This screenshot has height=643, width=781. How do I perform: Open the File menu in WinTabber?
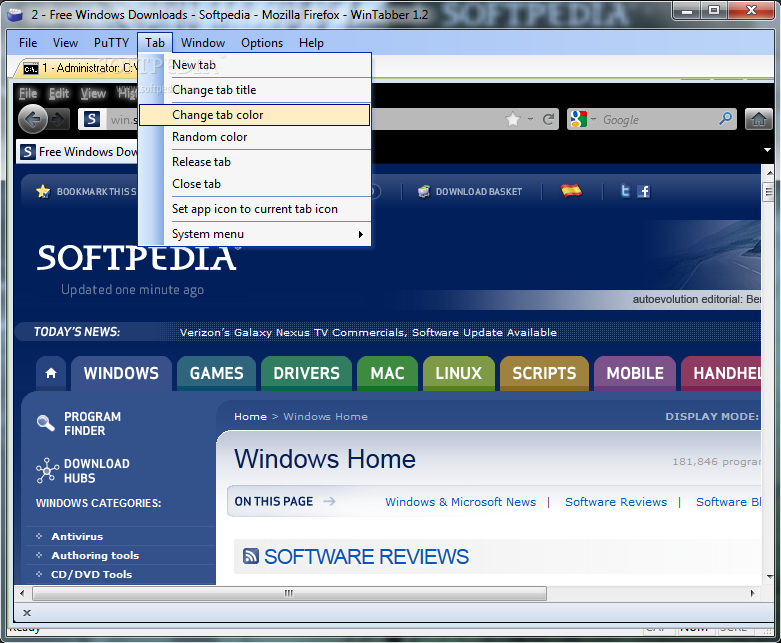(28, 43)
